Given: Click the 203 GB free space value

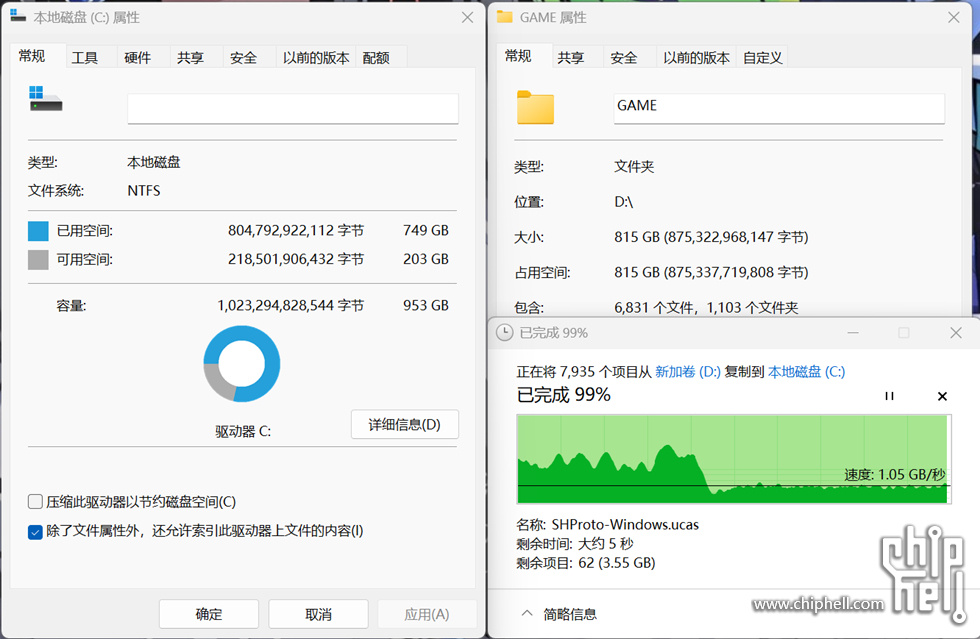Looking at the screenshot, I should click(x=426, y=259).
